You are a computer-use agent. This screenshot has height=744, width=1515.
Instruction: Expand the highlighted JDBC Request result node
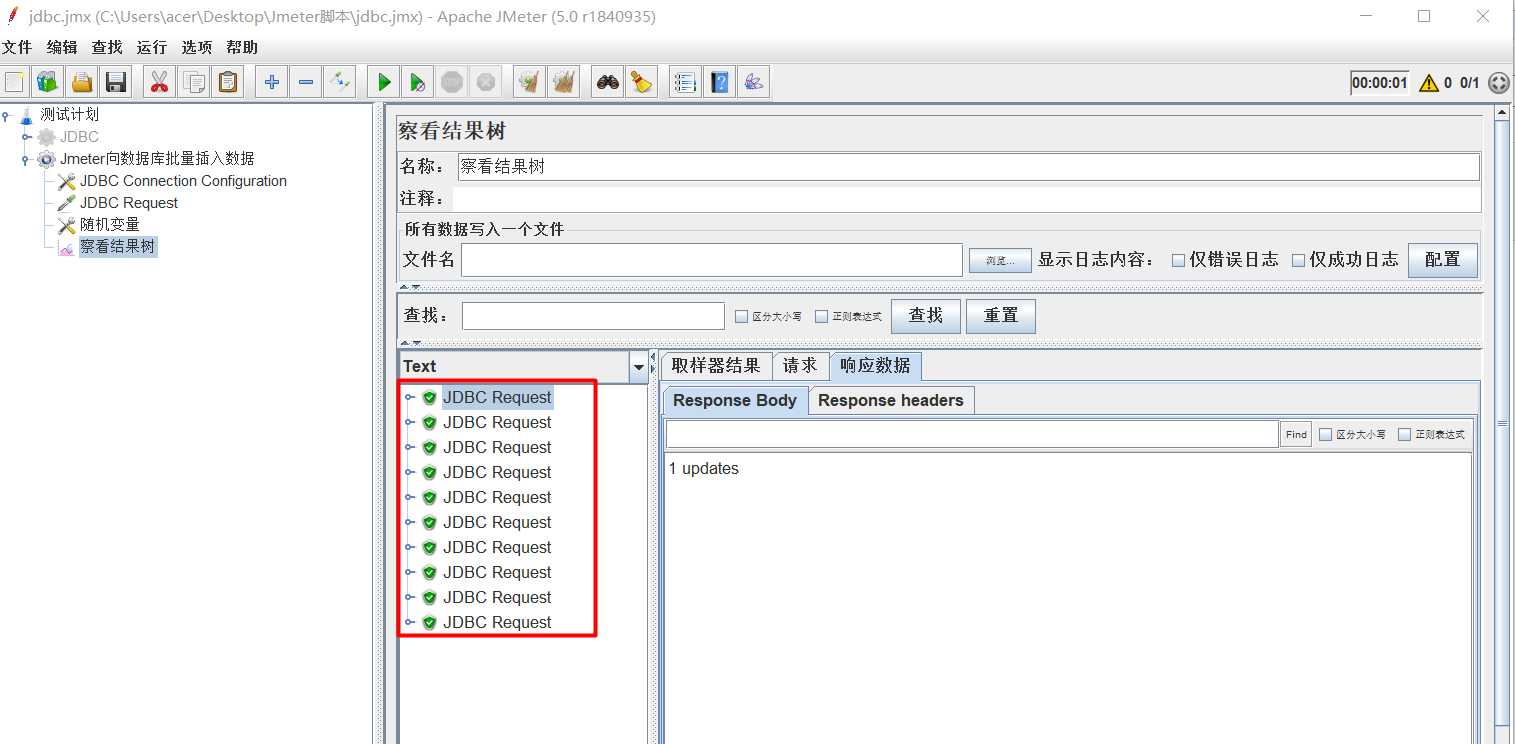pyautogui.click(x=410, y=397)
